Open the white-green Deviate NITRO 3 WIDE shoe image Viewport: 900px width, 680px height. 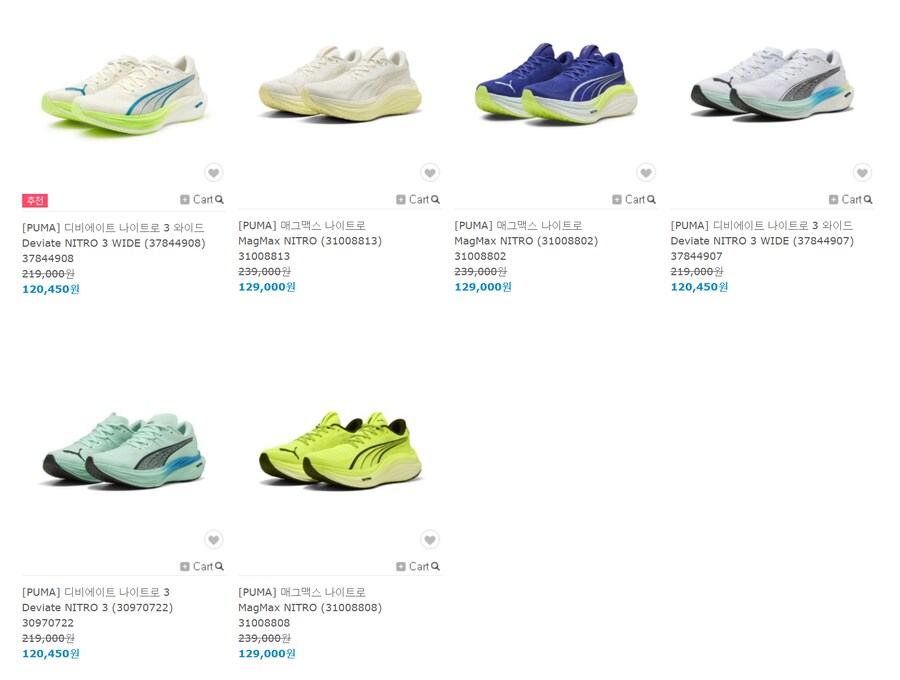(x=124, y=94)
